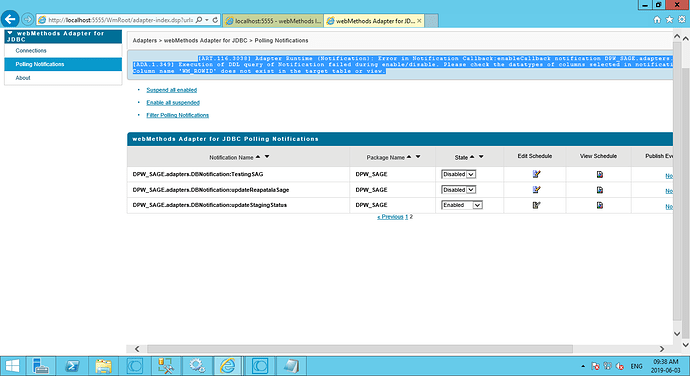Image resolution: width=690 pixels, height=376 pixels.
Task: Open address bar autocomplete dropdown arrow
Action: click(x=207, y=20)
